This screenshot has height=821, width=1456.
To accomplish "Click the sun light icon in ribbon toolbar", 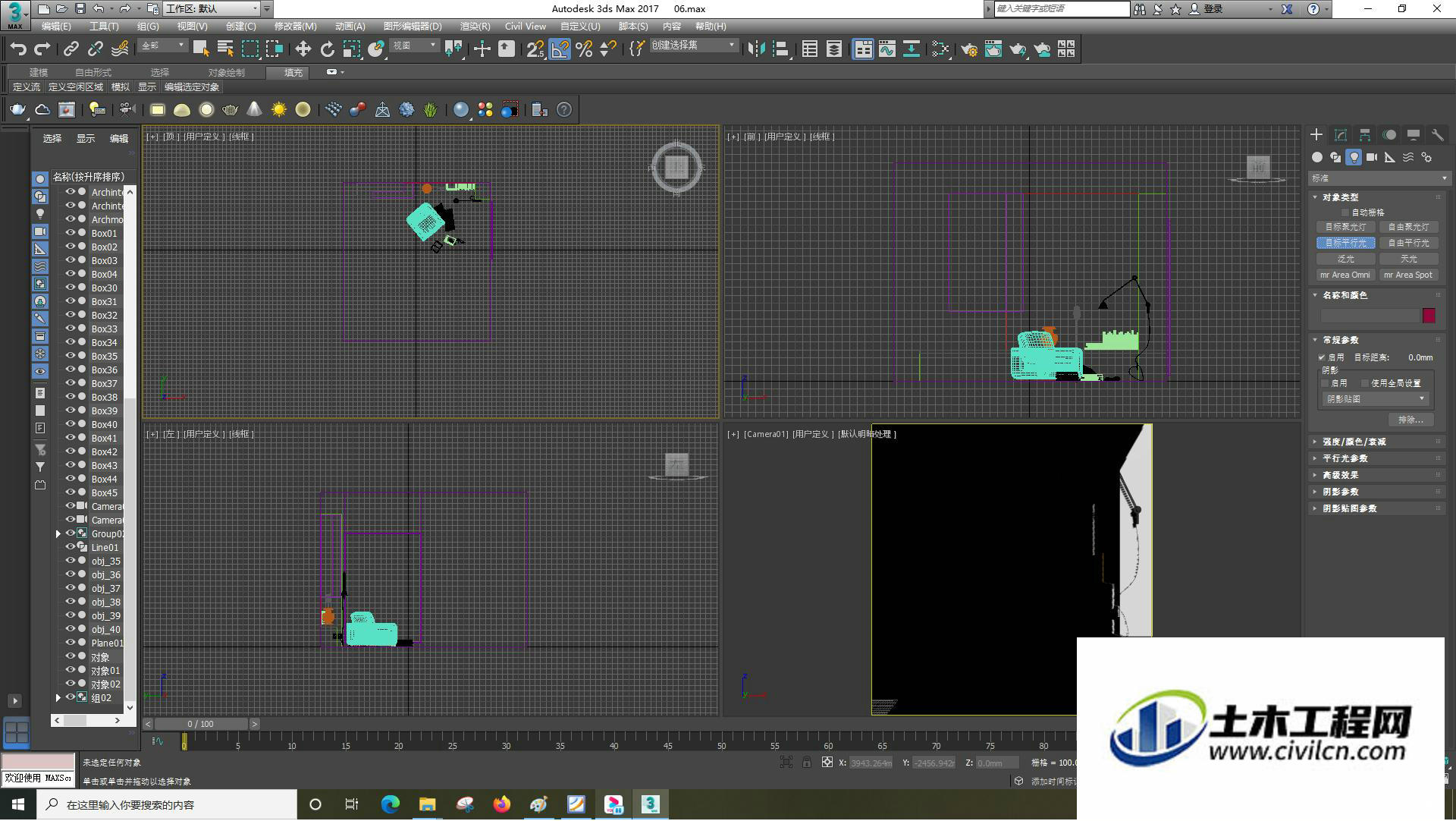I will (279, 110).
